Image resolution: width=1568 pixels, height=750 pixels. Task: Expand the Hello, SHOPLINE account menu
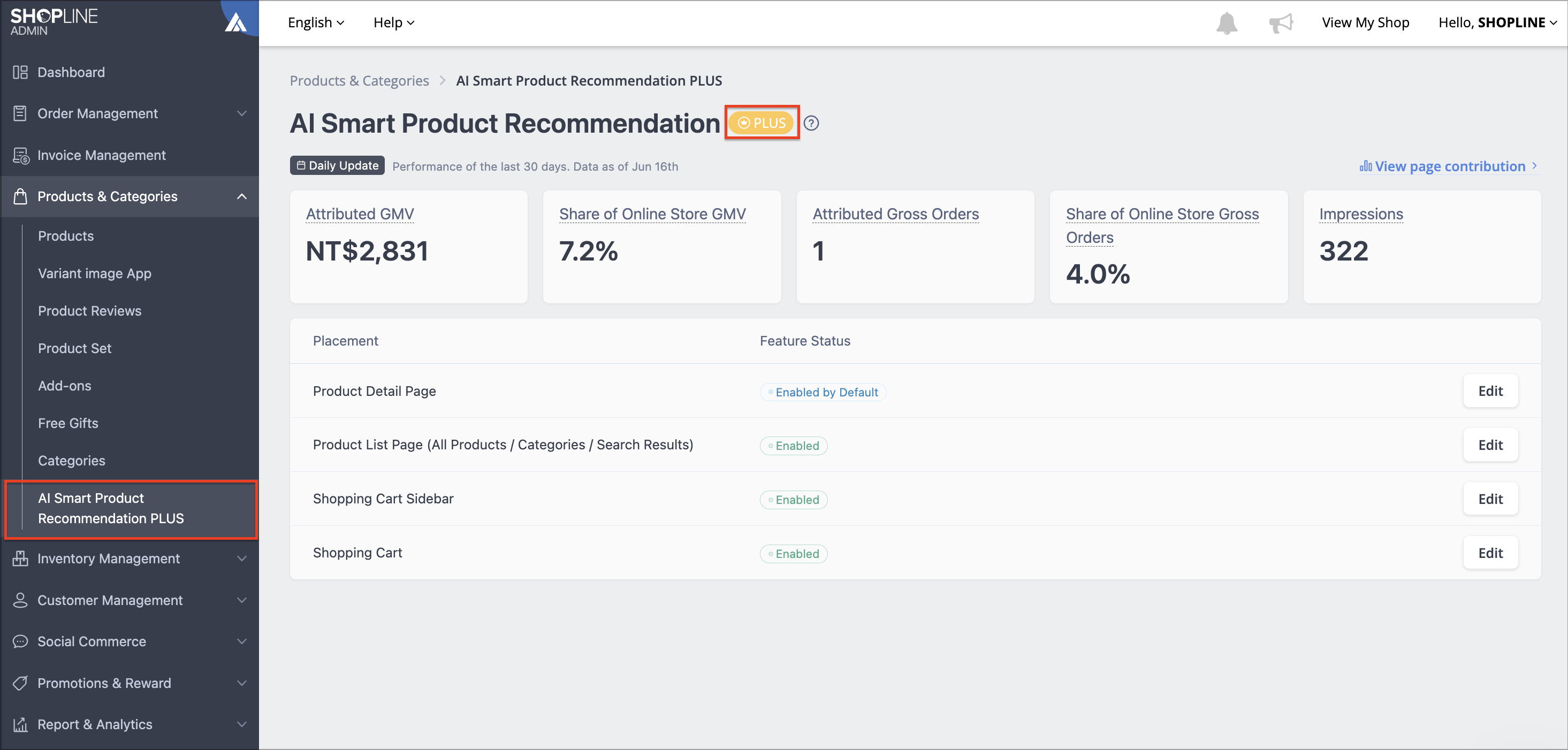coord(1497,22)
